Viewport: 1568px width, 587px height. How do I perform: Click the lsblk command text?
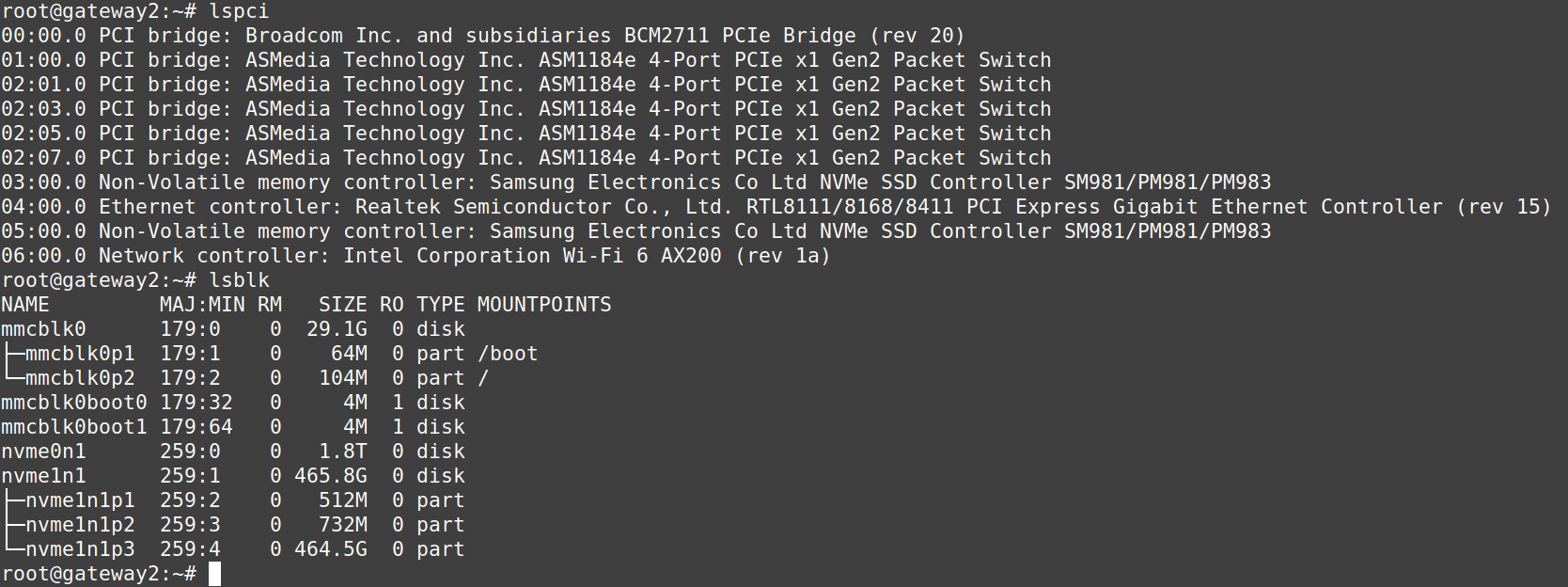click(x=239, y=280)
